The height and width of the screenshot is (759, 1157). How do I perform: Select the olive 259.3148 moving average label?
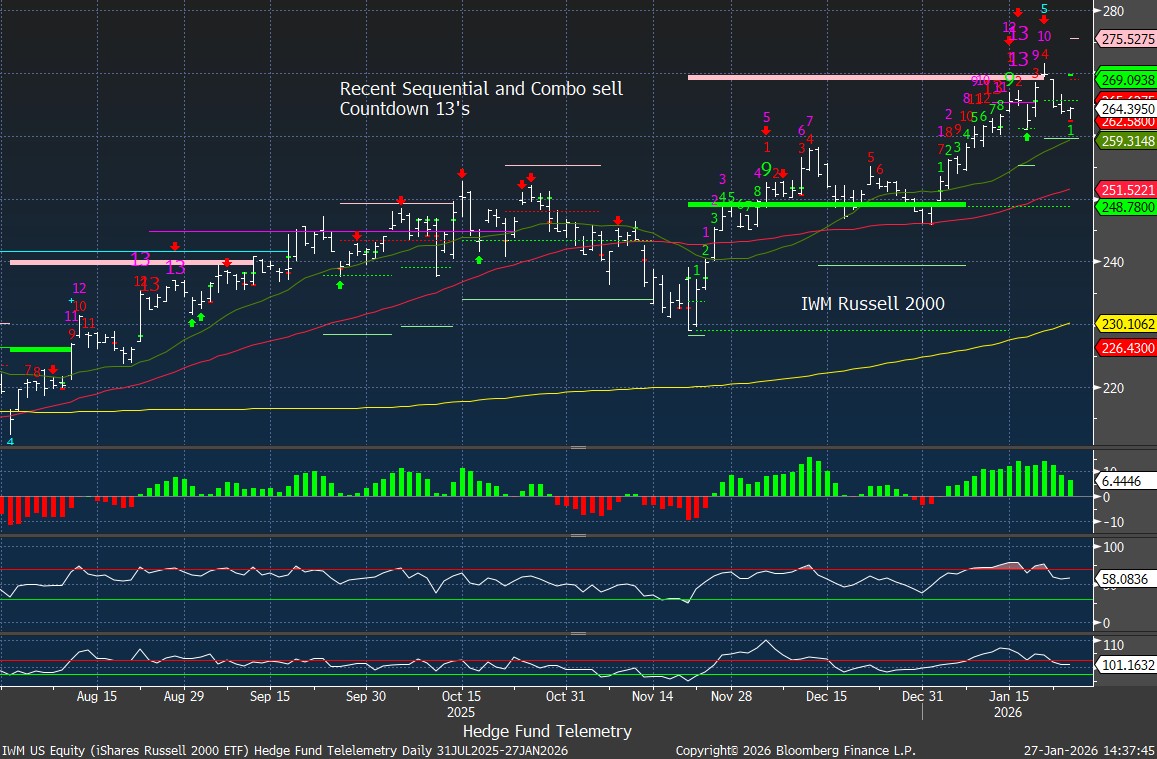click(x=1127, y=141)
